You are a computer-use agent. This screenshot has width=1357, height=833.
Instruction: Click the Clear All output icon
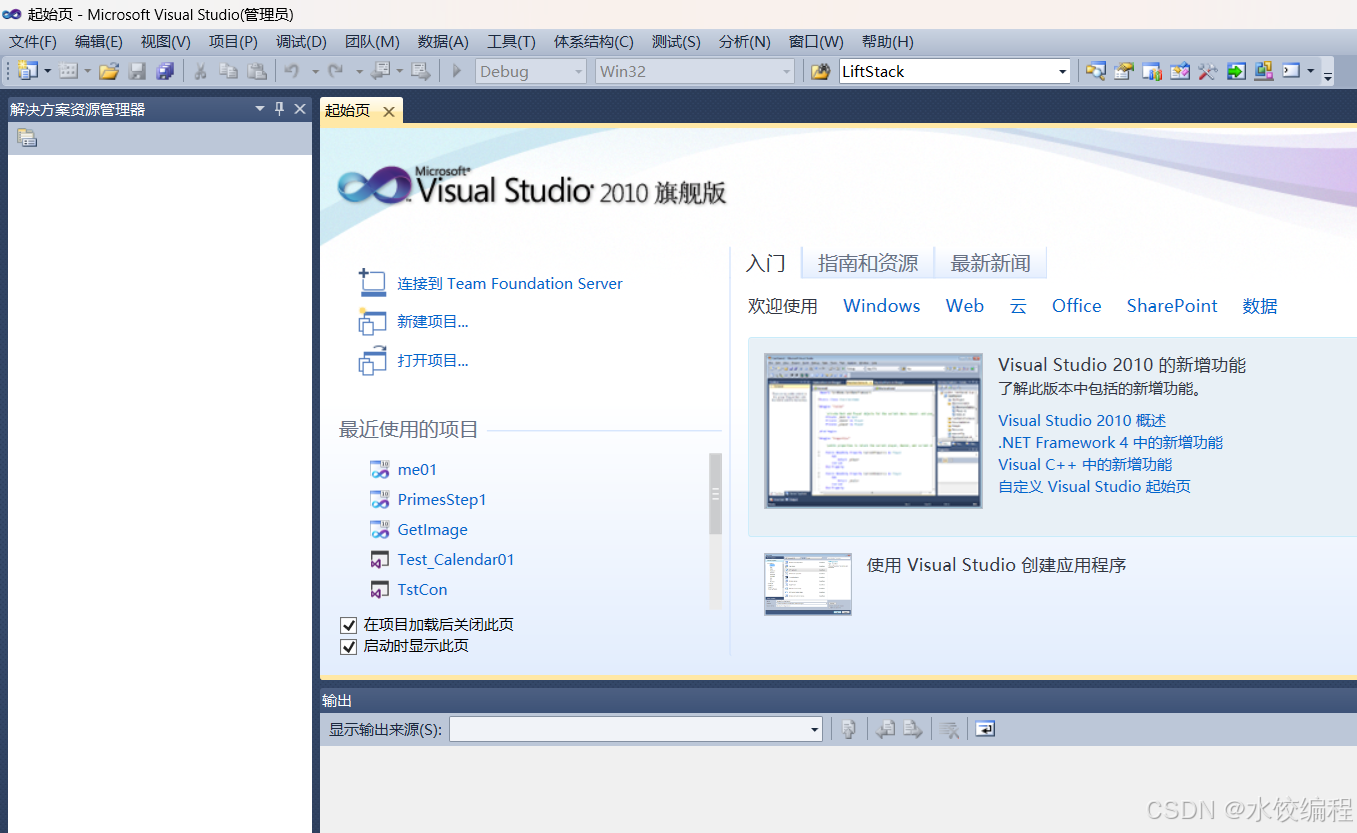coord(950,729)
